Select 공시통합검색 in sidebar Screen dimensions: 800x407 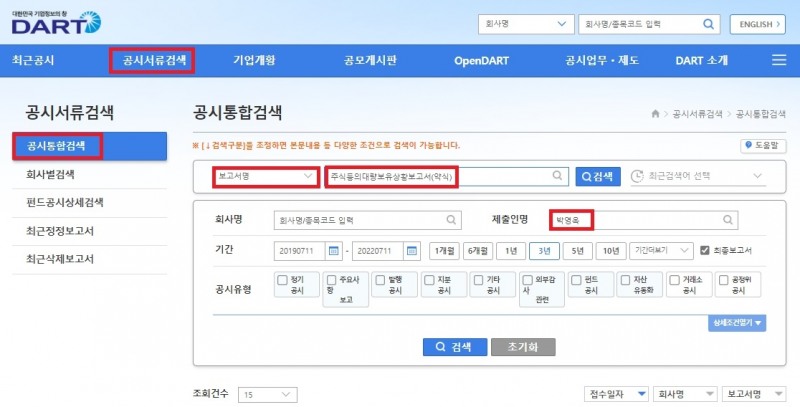coord(89,146)
